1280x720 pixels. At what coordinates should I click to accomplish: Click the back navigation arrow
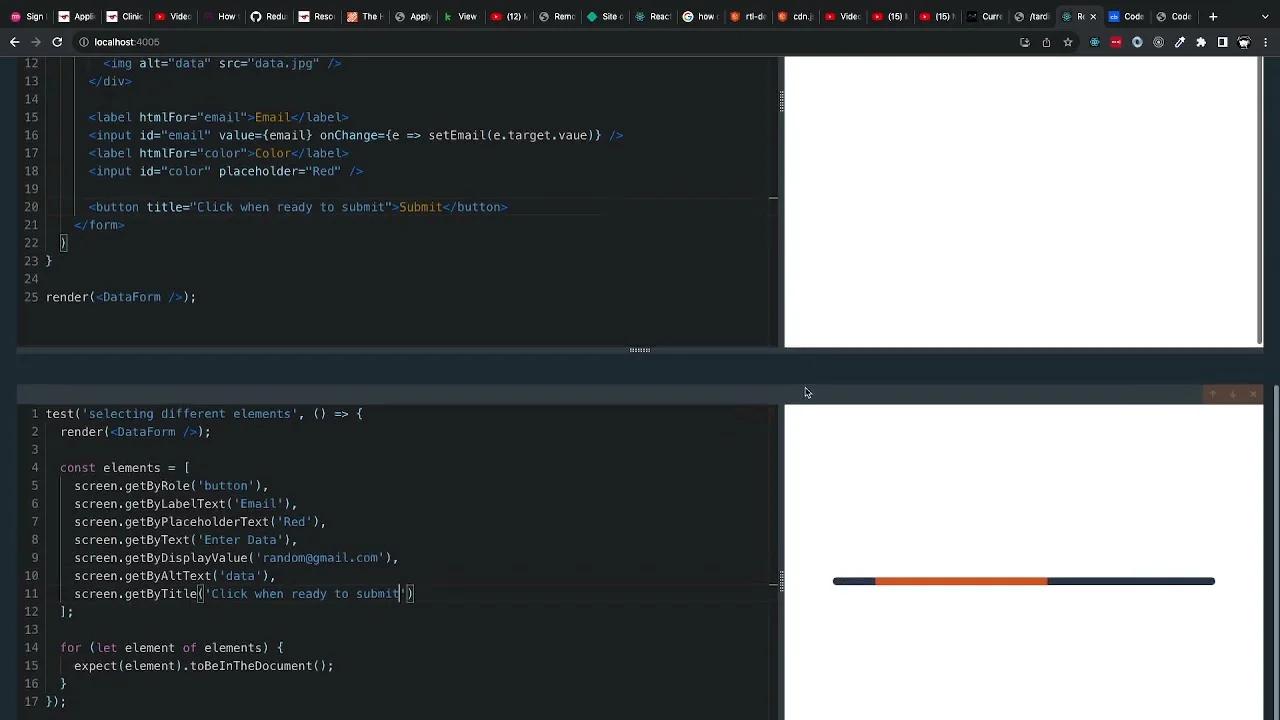pos(14,41)
